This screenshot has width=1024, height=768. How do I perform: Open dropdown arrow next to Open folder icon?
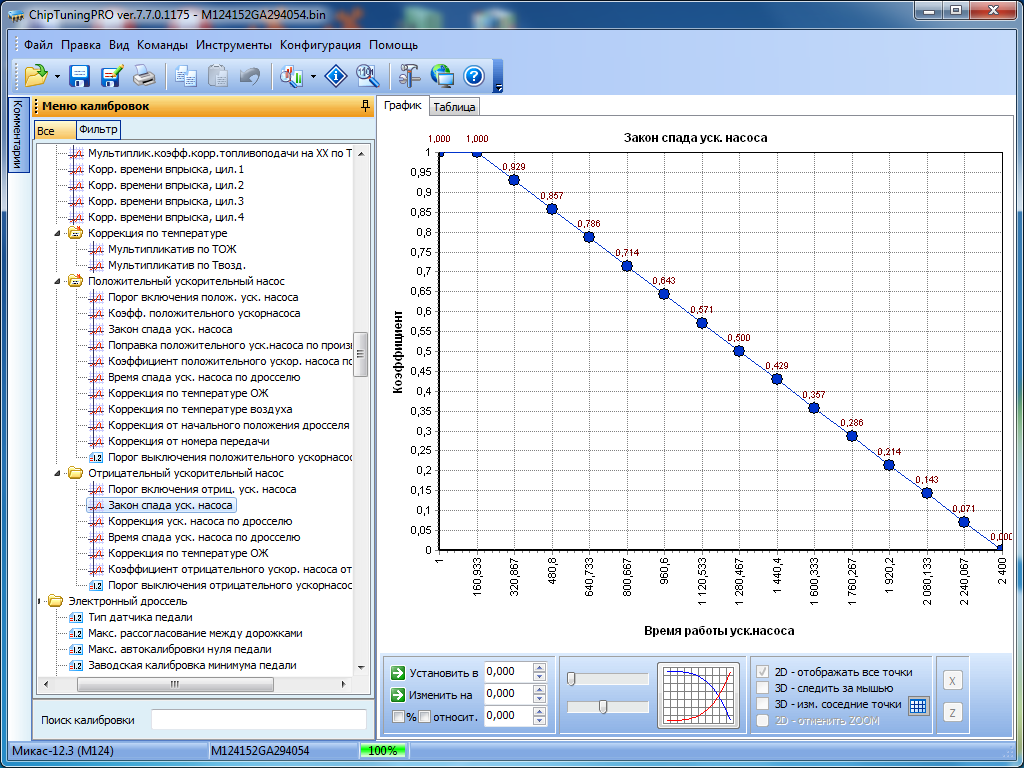[x=58, y=77]
